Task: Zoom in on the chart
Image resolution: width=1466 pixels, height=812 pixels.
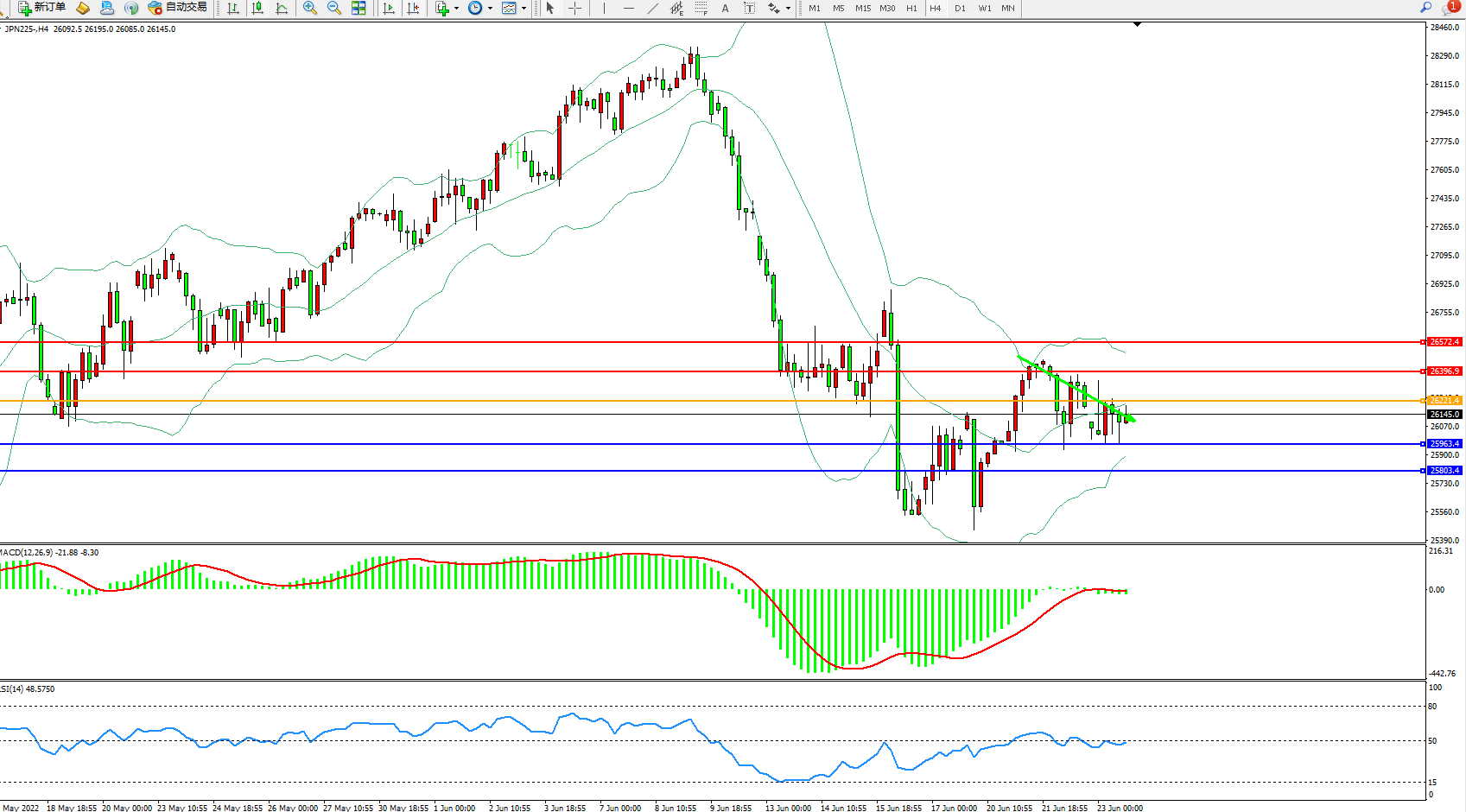Action: pos(309,8)
